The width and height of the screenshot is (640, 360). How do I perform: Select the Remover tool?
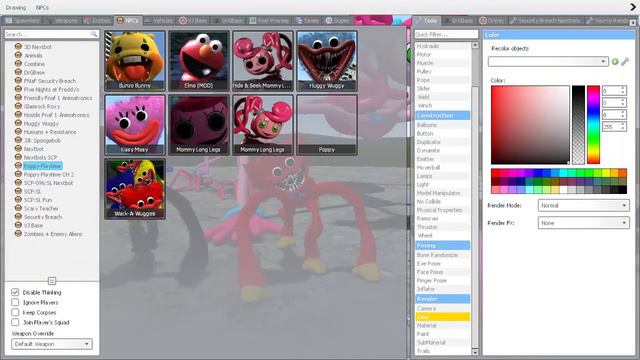click(443, 218)
